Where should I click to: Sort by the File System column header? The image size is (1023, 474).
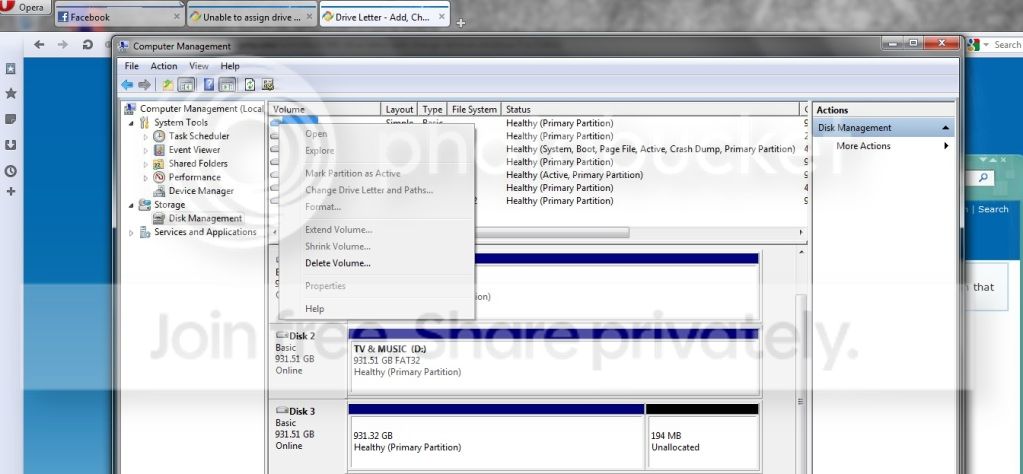coord(474,110)
